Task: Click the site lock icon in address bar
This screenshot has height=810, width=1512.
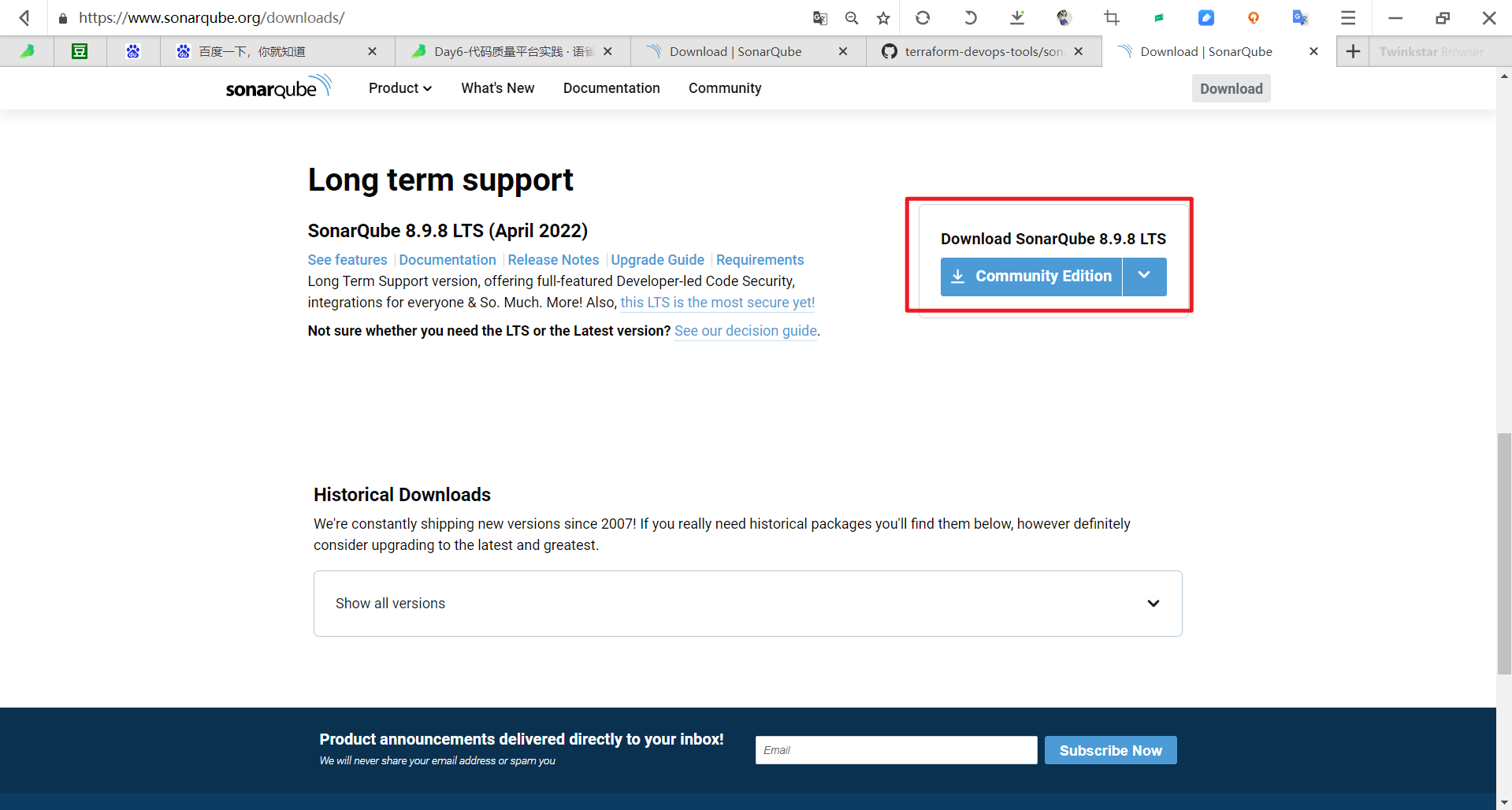Action: point(63,18)
